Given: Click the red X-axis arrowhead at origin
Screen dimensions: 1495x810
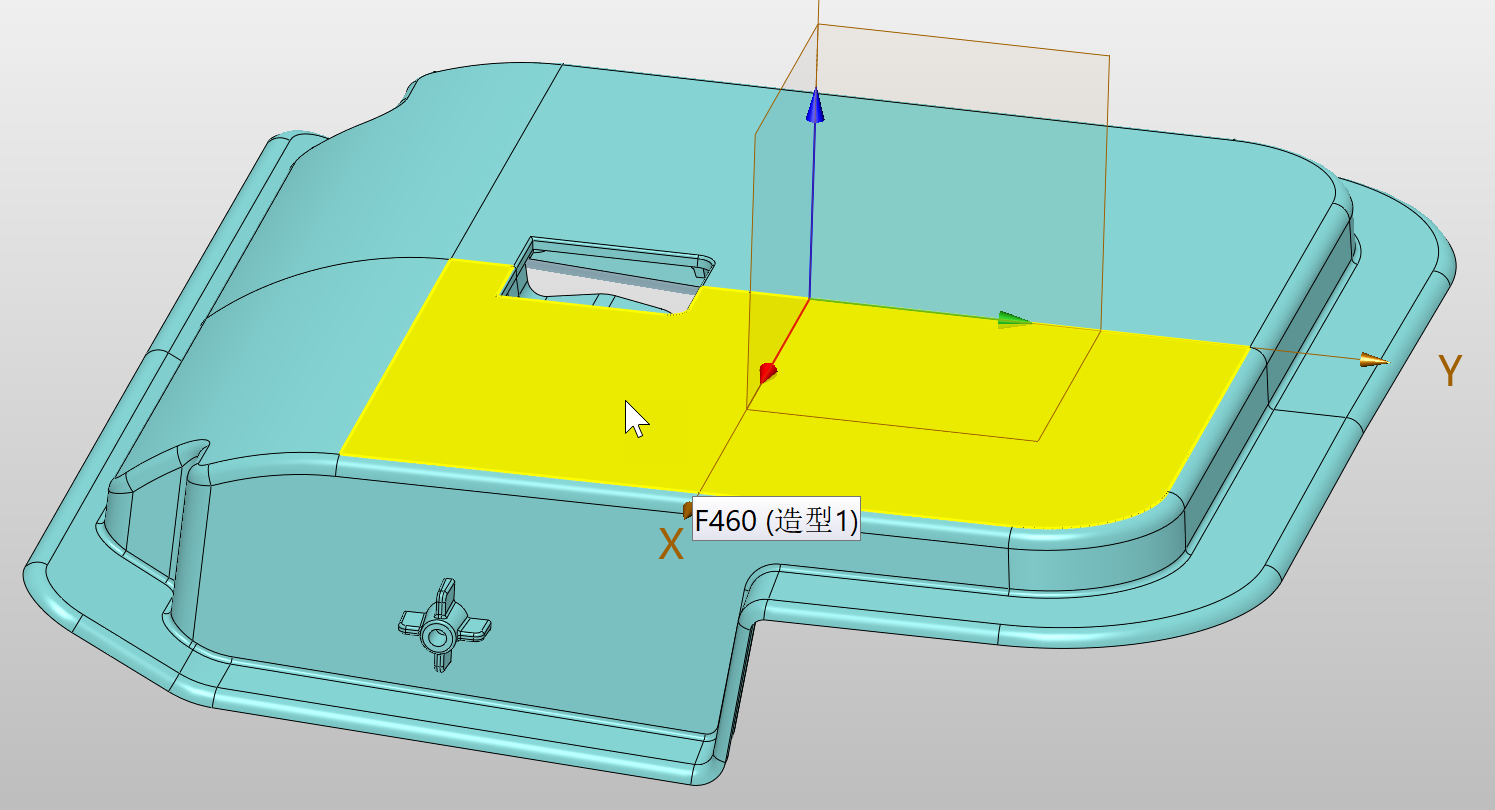Looking at the screenshot, I should [x=767, y=373].
